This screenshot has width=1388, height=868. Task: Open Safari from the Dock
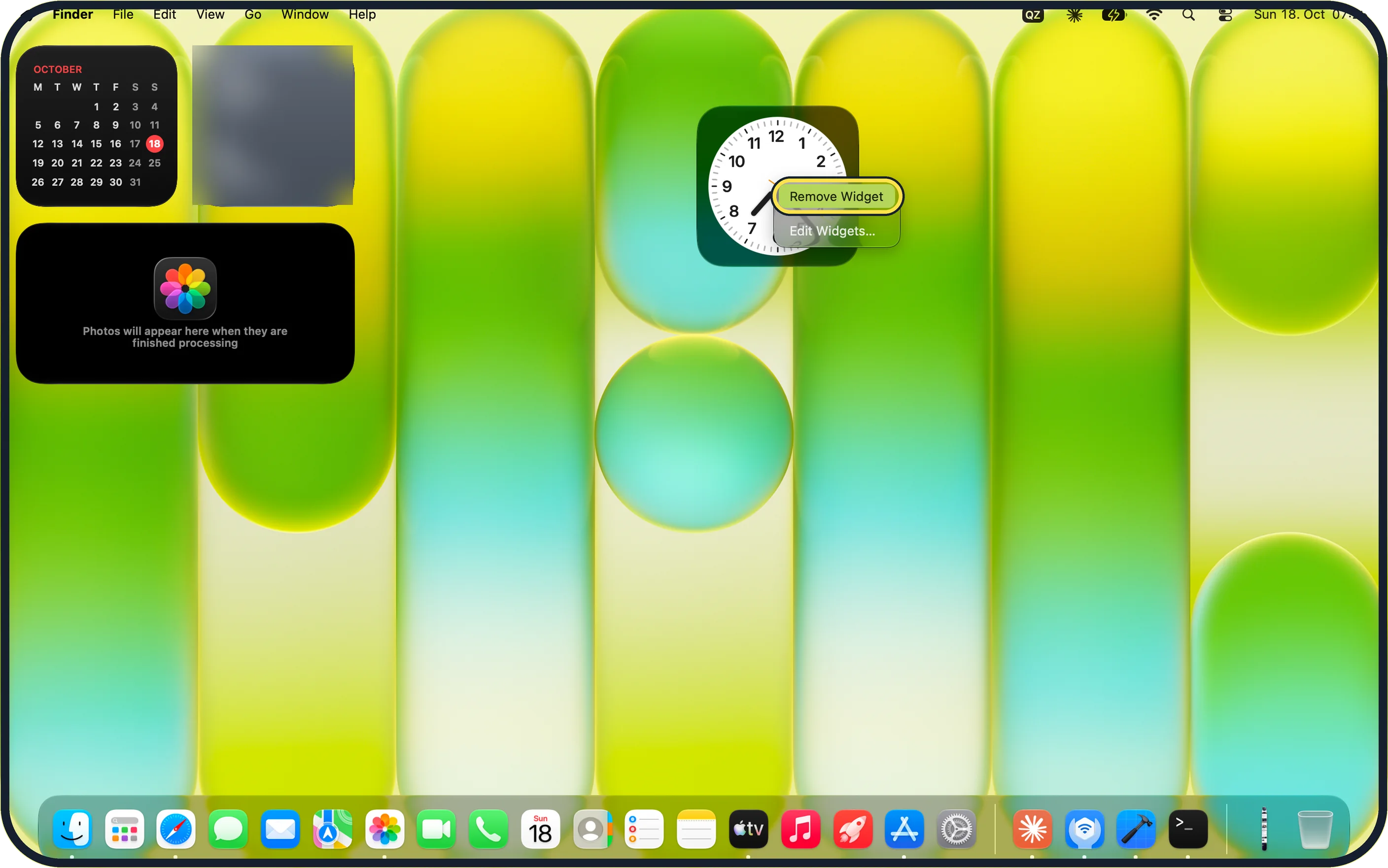176,829
